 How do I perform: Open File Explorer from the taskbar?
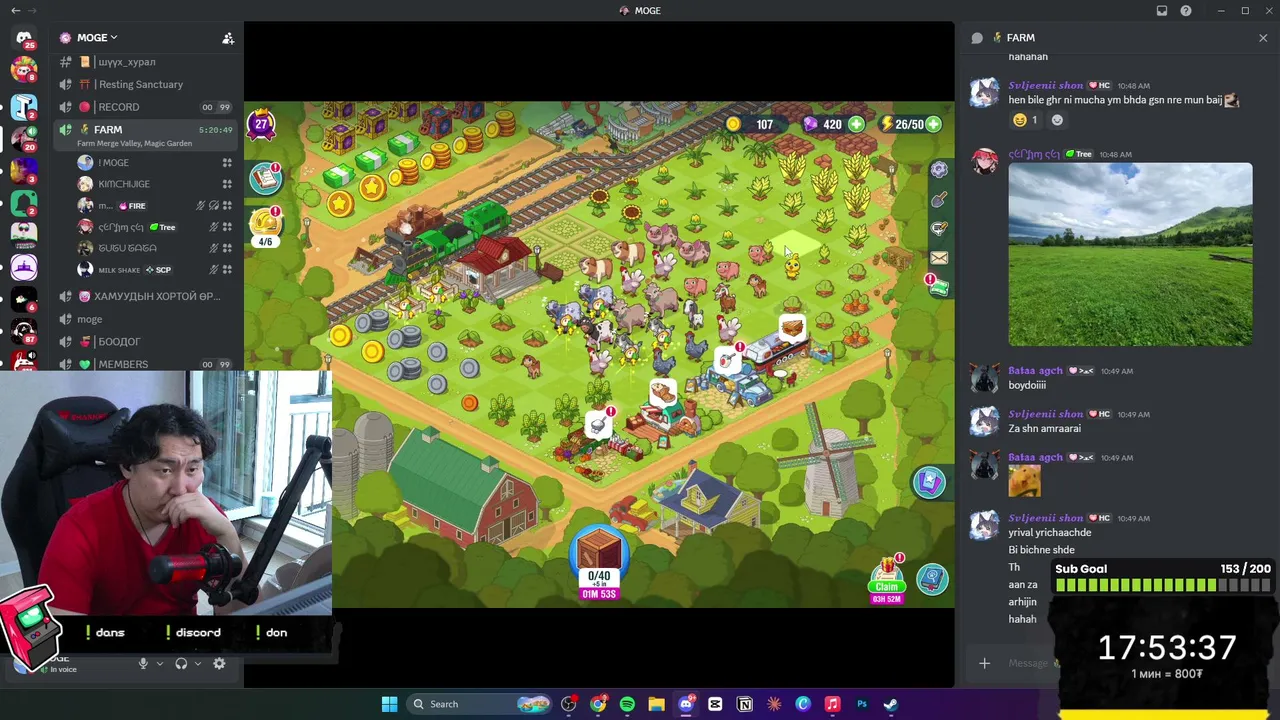pos(656,704)
